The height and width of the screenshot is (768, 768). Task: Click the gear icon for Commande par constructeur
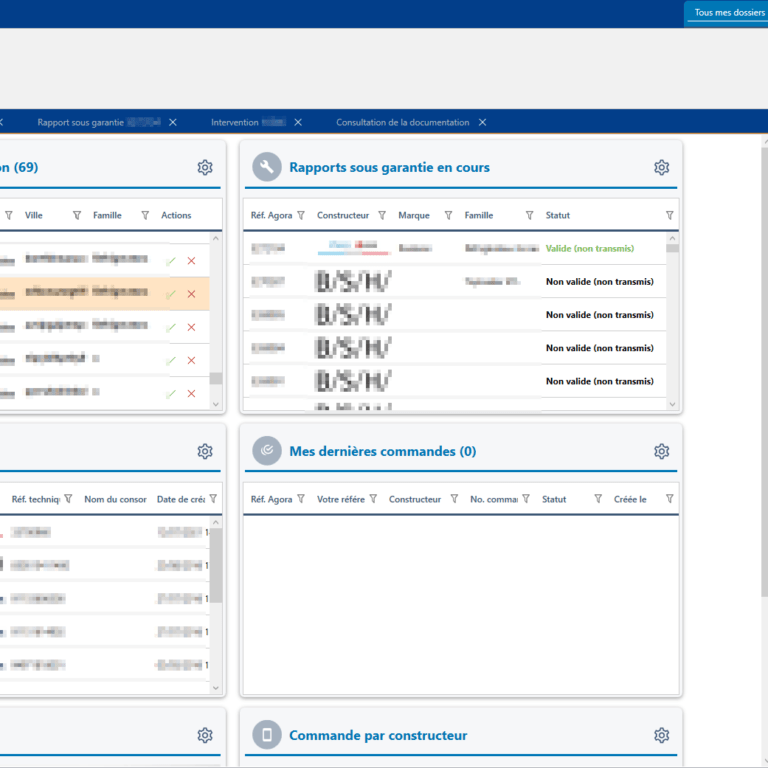661,735
